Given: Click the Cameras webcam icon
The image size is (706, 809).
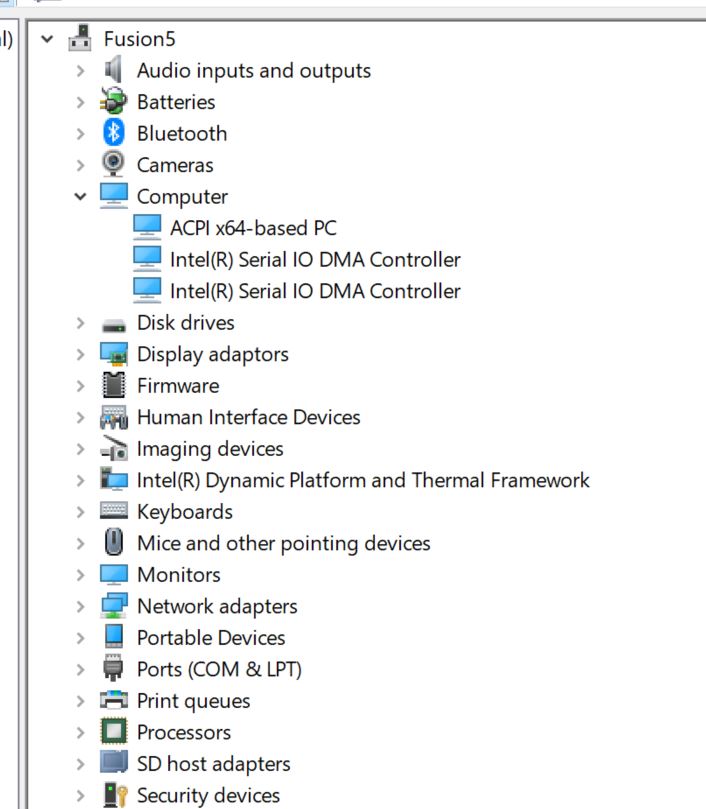Looking at the screenshot, I should (115, 165).
